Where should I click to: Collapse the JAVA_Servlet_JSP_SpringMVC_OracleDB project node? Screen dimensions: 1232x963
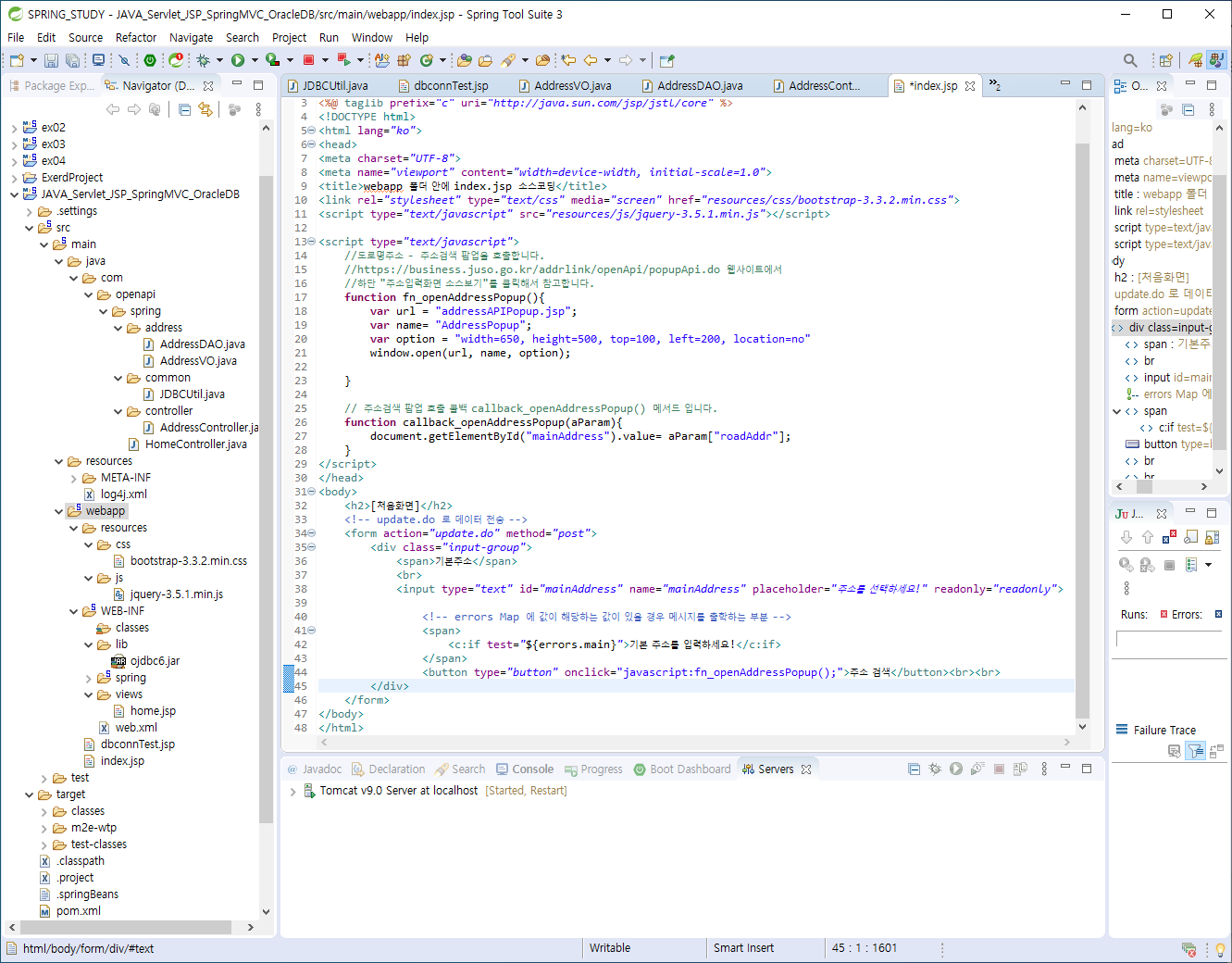pos(14,194)
